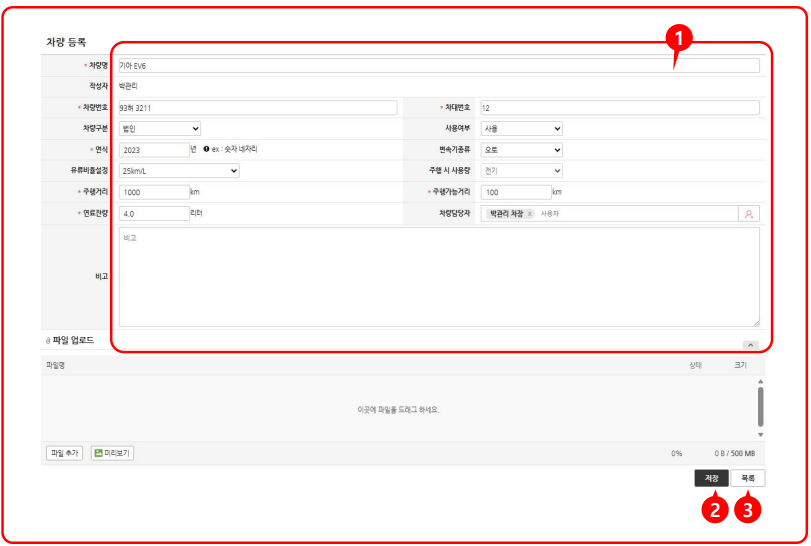This screenshot has height=546, width=811.
Task: Click inside the 비고 notes textarea
Action: (438, 277)
